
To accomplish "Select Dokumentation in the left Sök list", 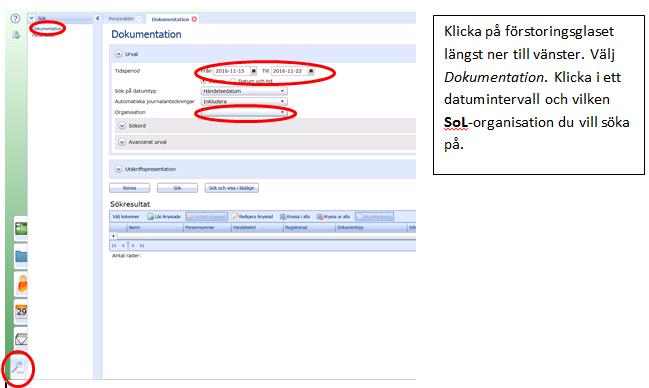I will point(48,29).
